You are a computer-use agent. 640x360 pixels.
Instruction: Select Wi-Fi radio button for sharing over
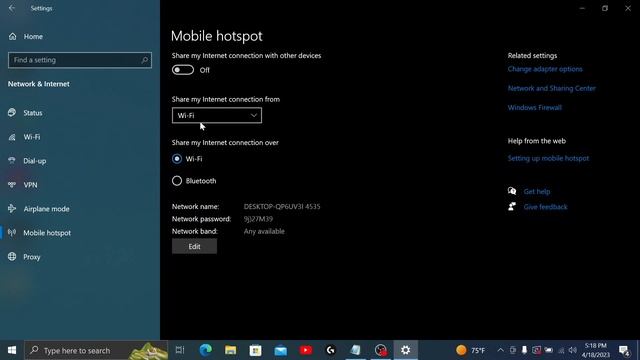(x=177, y=159)
